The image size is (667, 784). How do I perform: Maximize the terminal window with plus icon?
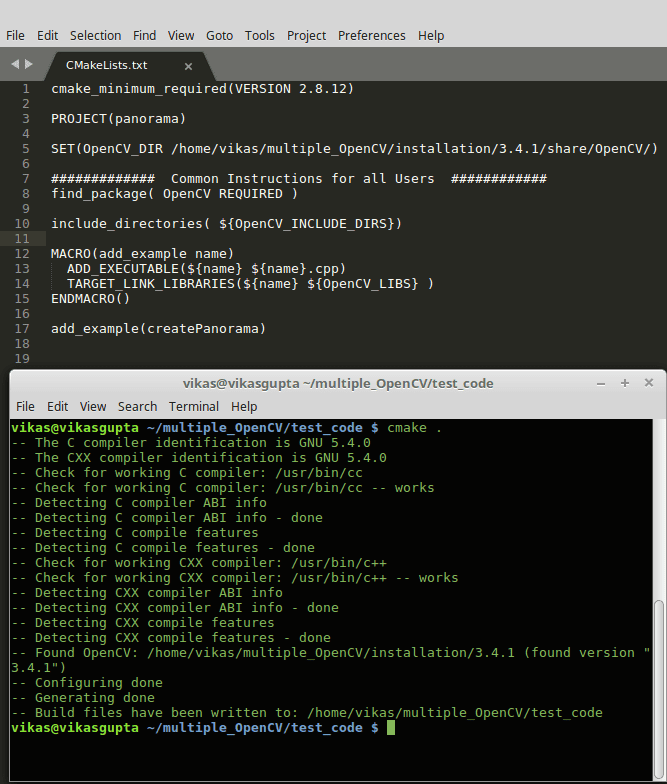point(625,383)
